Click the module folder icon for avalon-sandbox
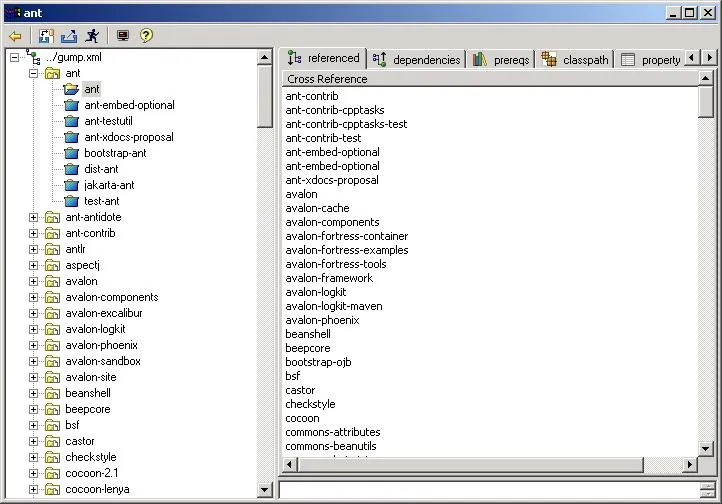This screenshot has height=504, width=722. 52,361
